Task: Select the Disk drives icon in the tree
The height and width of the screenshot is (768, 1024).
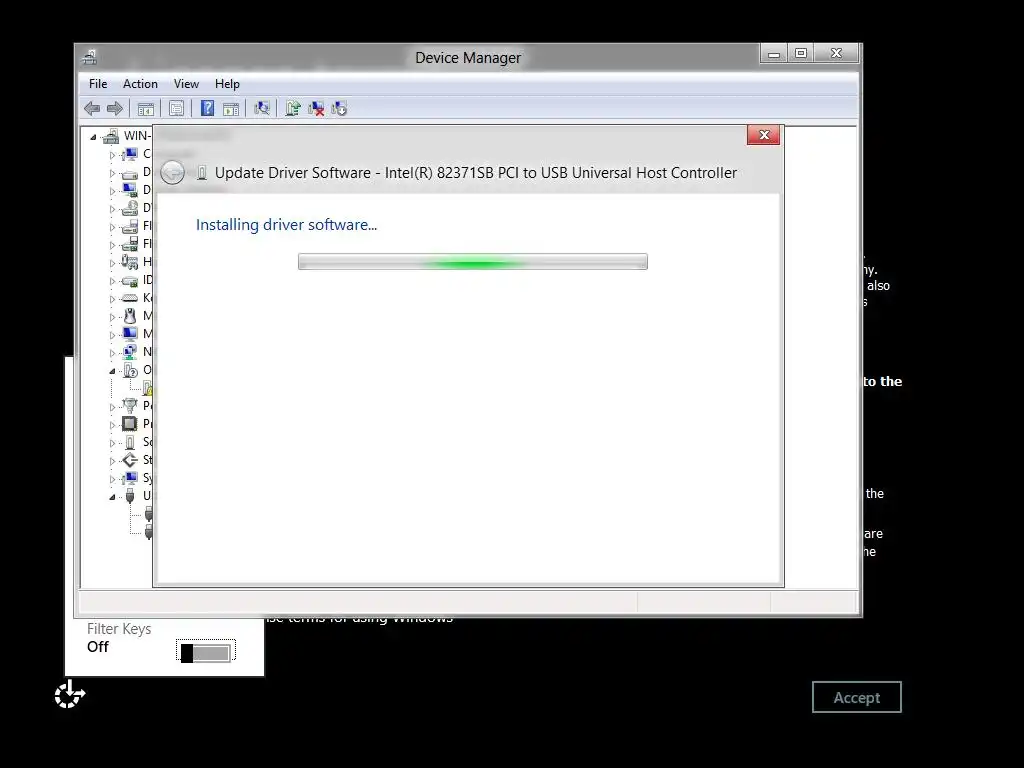Action: (130, 172)
